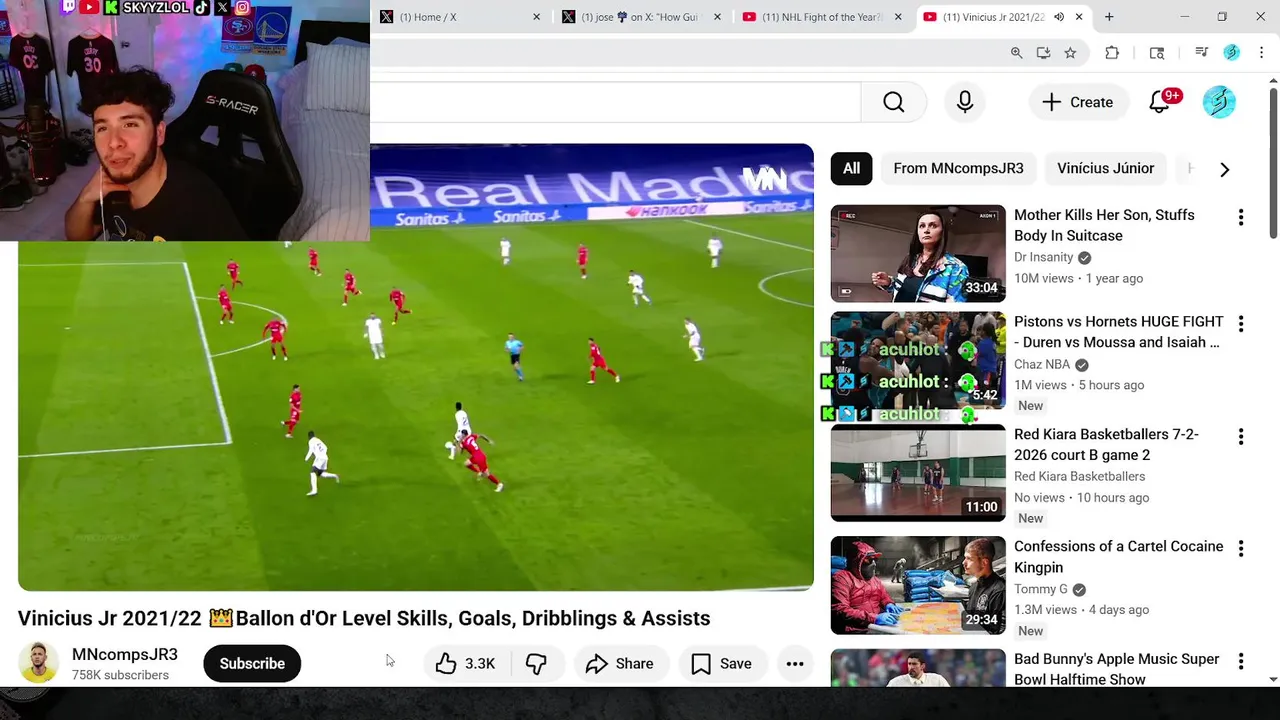
Task: Open the MNcompsJR3 channel avatar
Action: [38, 664]
